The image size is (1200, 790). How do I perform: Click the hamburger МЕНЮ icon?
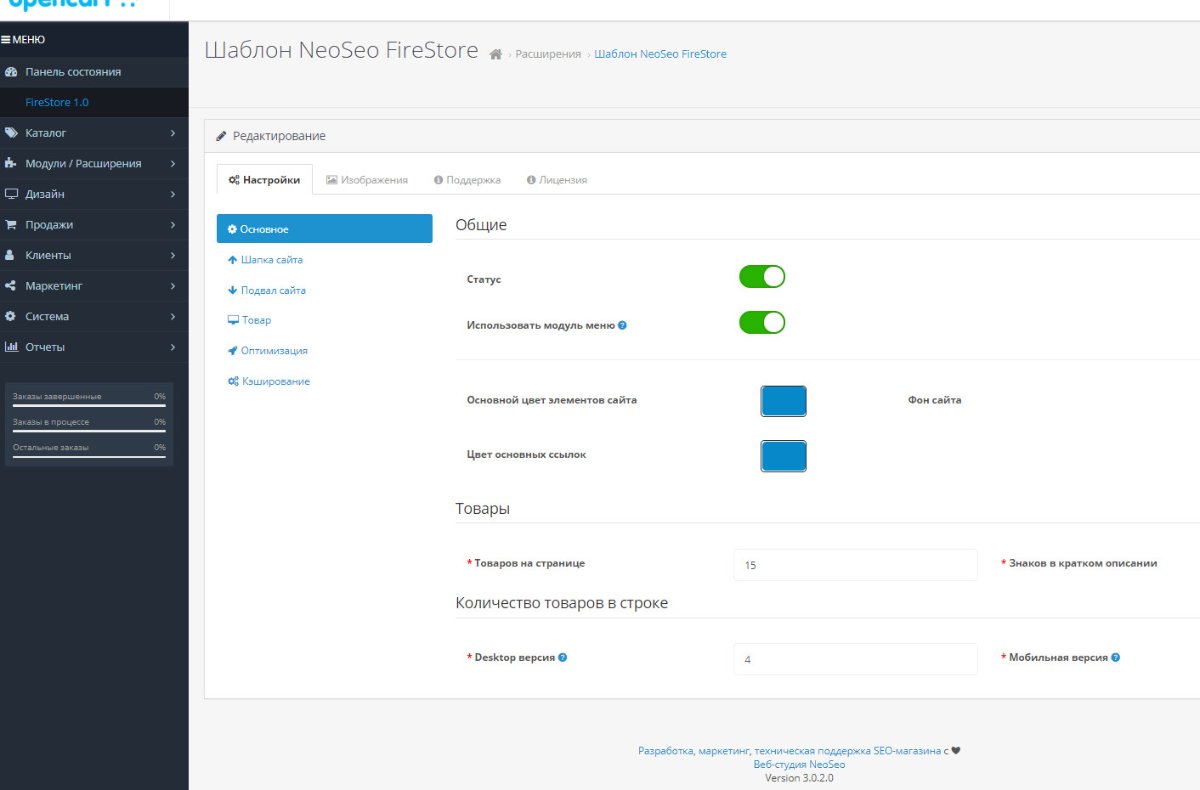(x=6, y=40)
